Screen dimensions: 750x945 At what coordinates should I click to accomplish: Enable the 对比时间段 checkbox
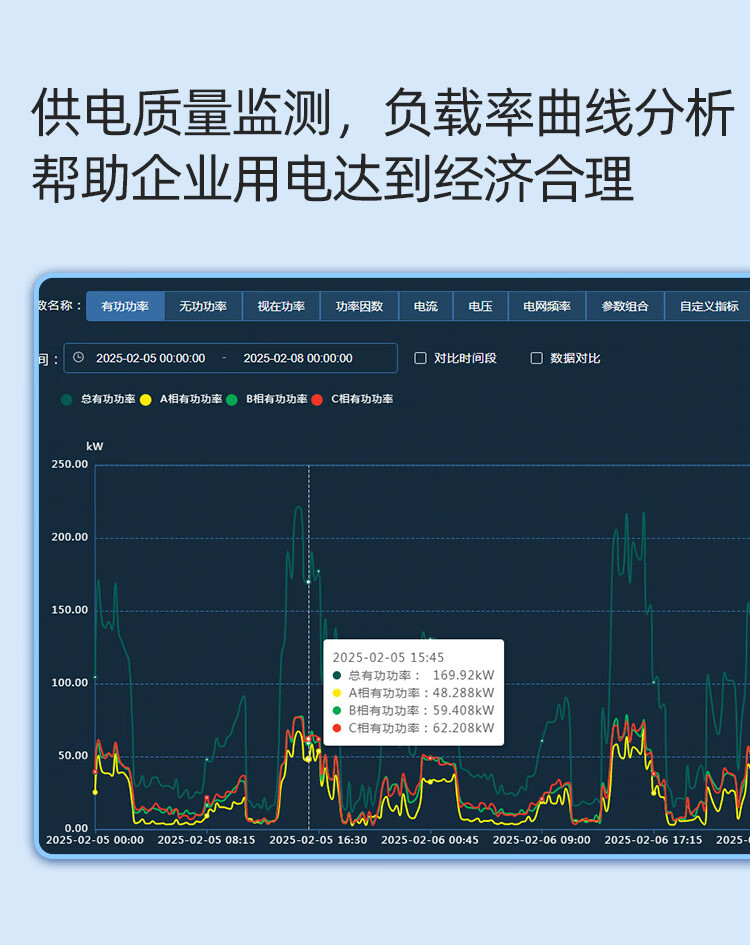[x=421, y=358]
